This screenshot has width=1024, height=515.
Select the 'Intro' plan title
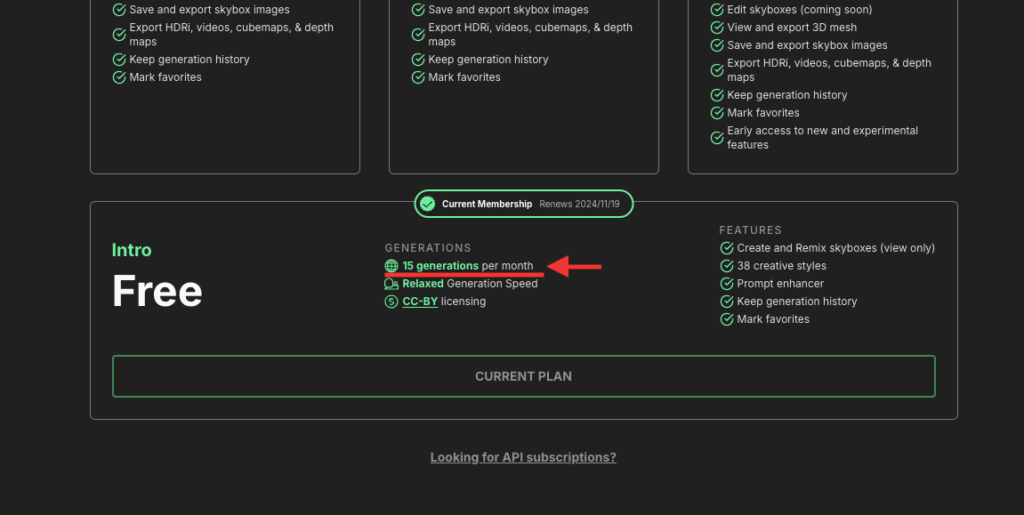pos(131,250)
